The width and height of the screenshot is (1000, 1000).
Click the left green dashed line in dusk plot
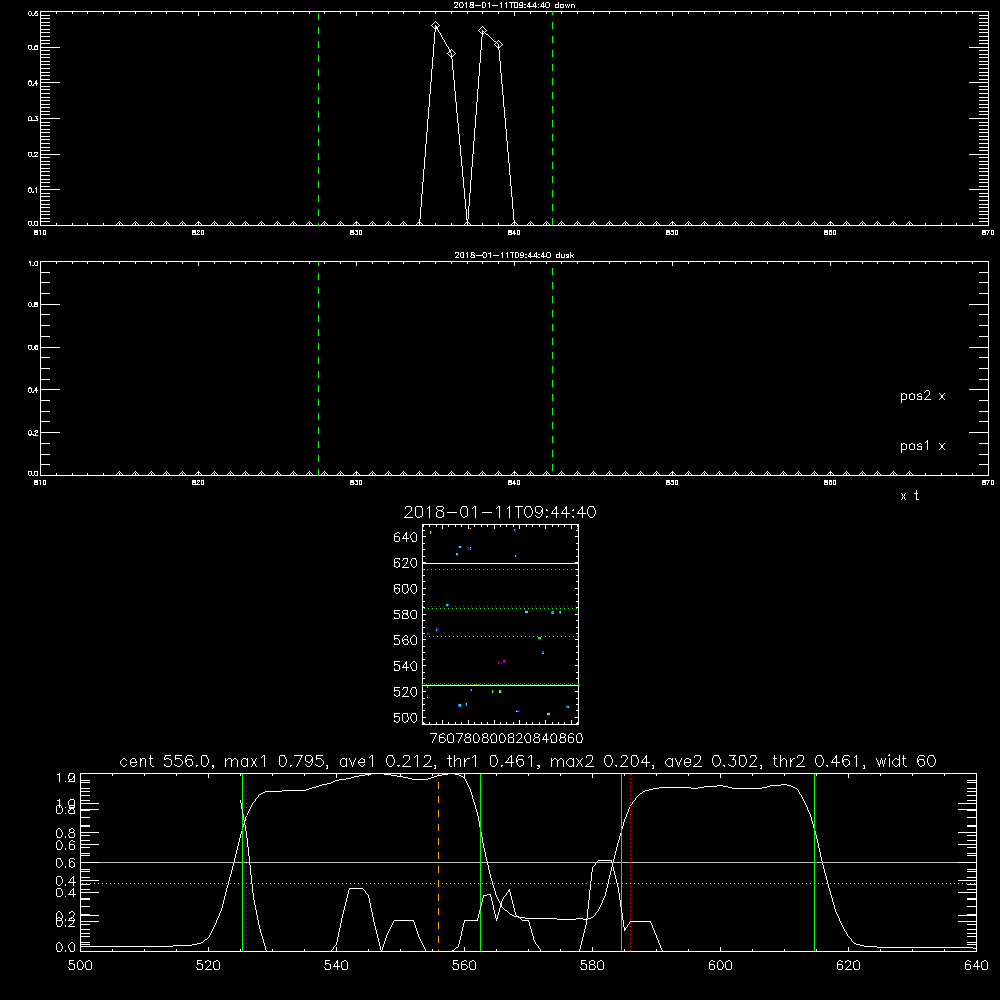coord(318,369)
